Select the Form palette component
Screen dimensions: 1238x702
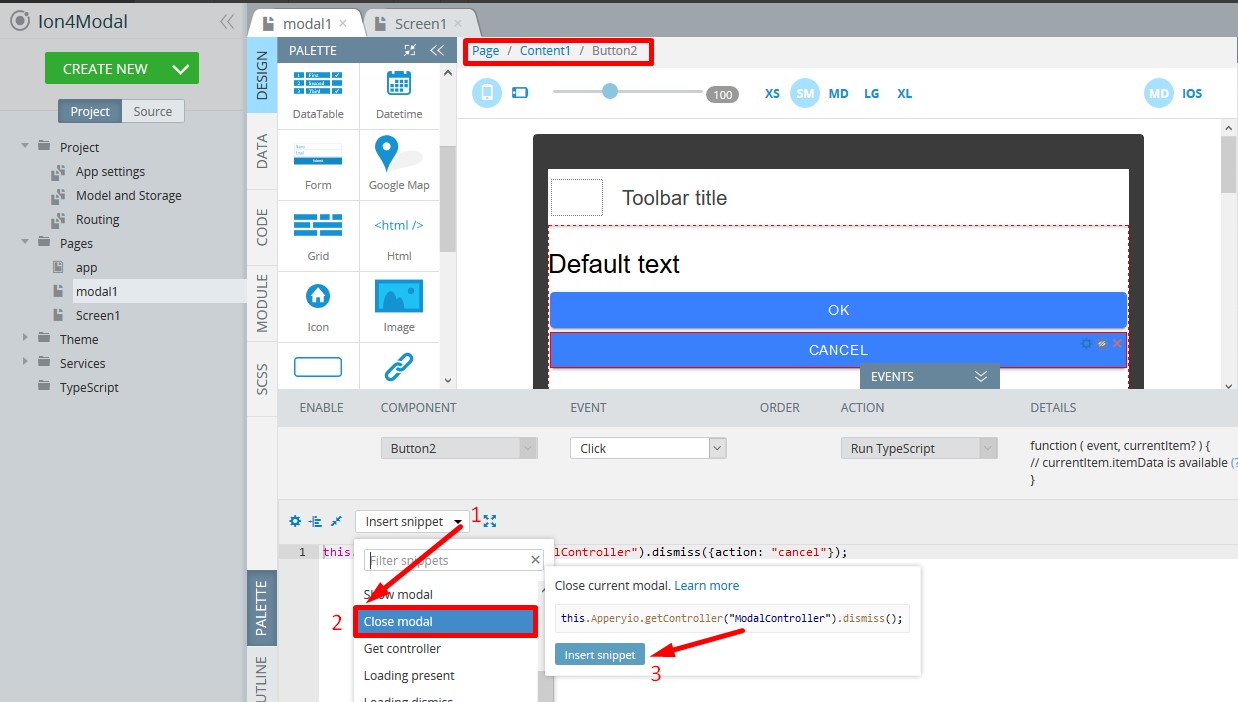point(318,165)
